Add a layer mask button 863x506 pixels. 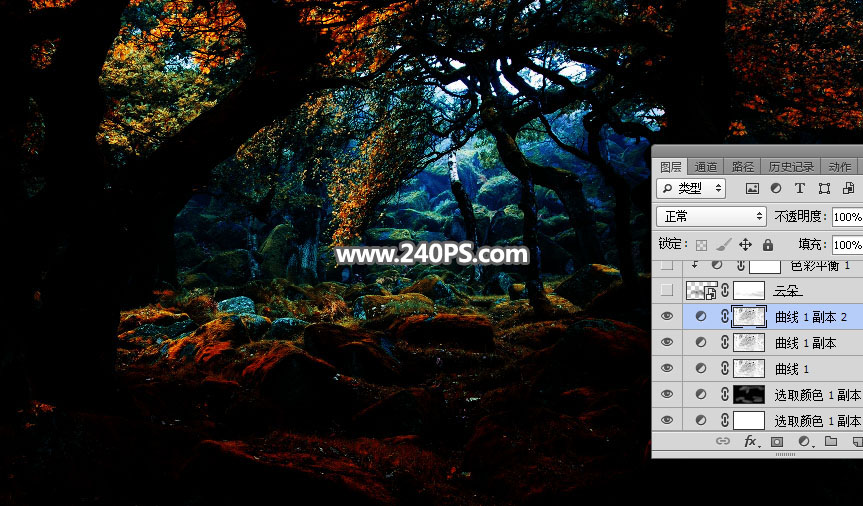[x=777, y=442]
